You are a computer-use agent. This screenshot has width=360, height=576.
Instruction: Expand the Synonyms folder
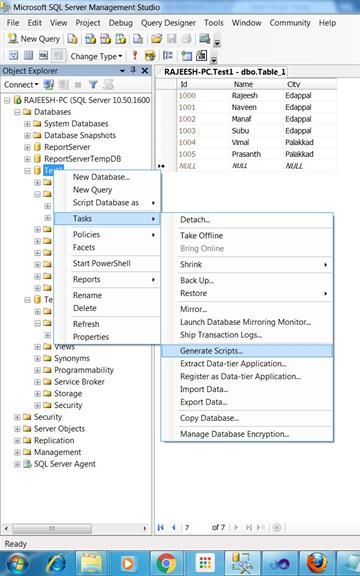point(37,359)
